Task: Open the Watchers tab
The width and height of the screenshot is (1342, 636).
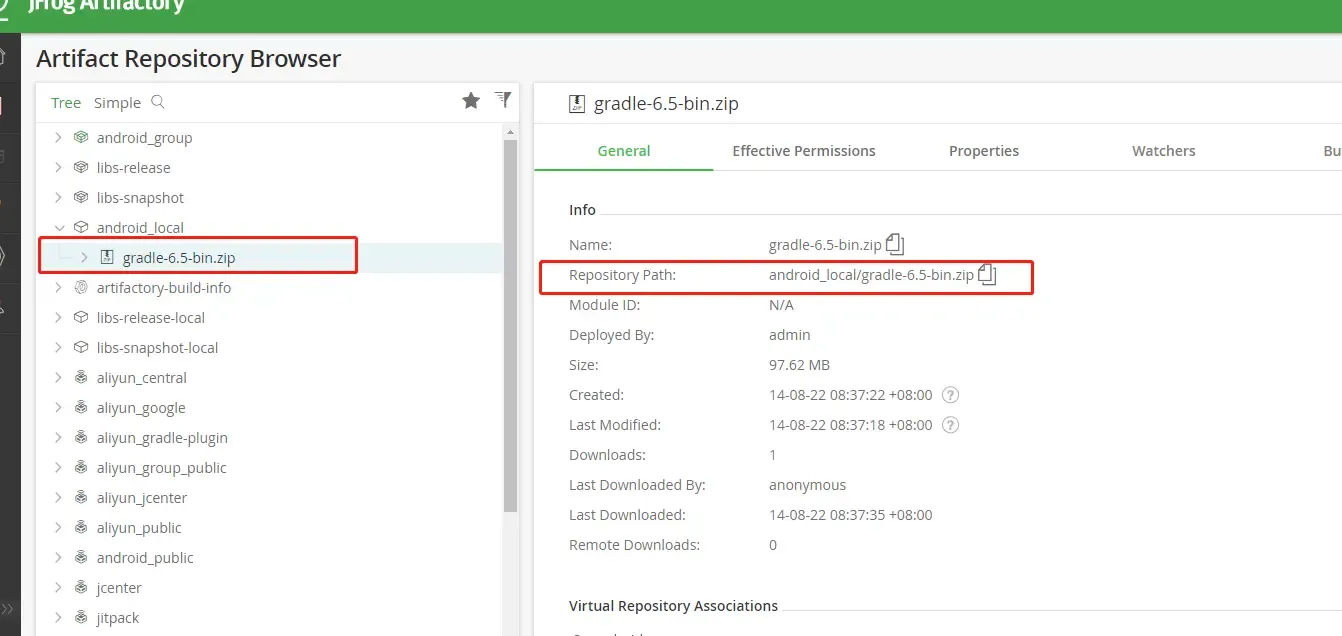Action: pyautogui.click(x=1163, y=151)
